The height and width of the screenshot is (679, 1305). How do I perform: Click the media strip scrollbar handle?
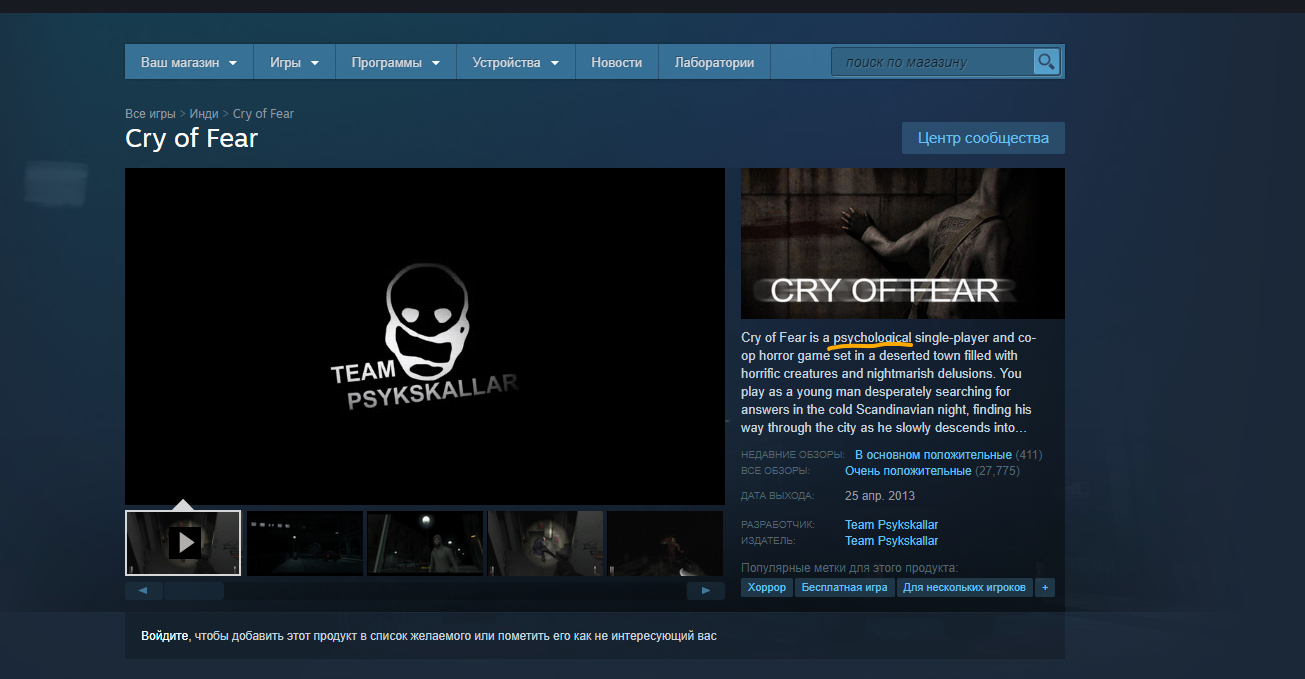click(x=194, y=591)
